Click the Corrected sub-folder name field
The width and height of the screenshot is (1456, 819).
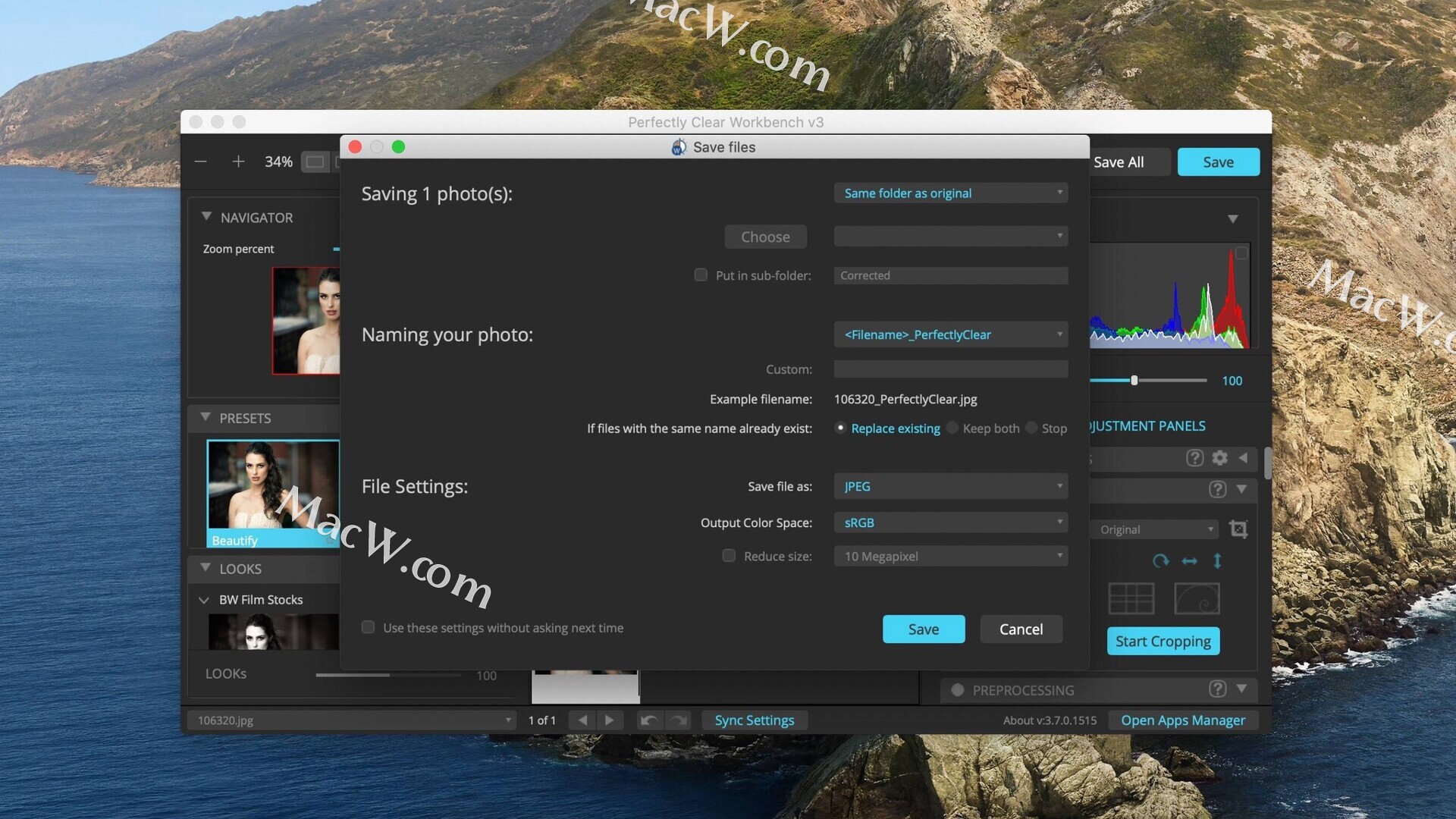(951, 275)
